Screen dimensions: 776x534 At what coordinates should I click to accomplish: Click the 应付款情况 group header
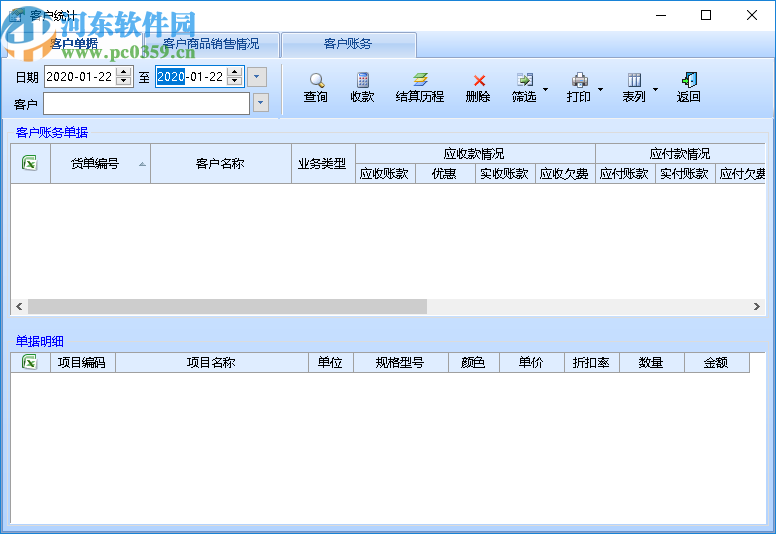(680, 154)
